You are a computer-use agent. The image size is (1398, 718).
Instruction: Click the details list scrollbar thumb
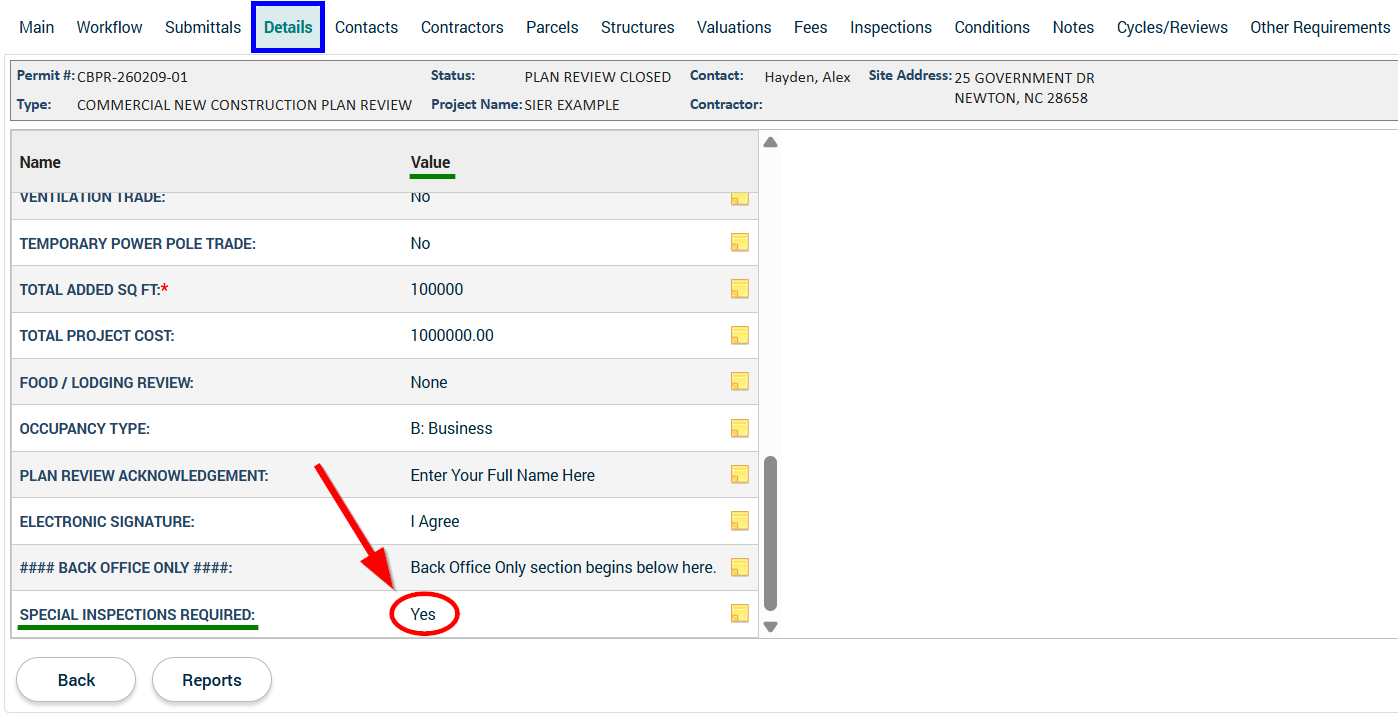coord(770,533)
